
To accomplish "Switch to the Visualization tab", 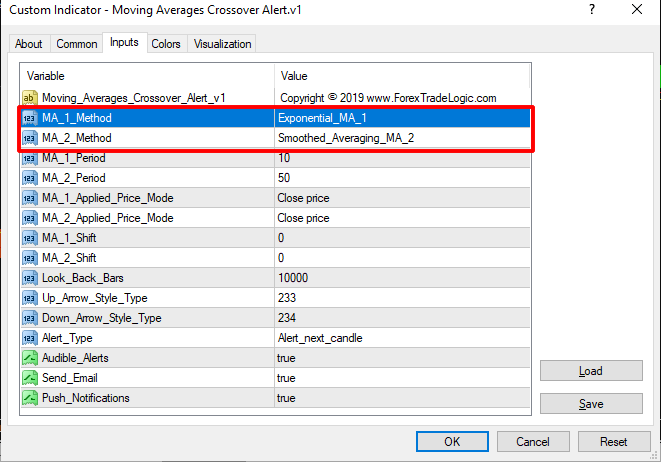I will coord(223,44).
